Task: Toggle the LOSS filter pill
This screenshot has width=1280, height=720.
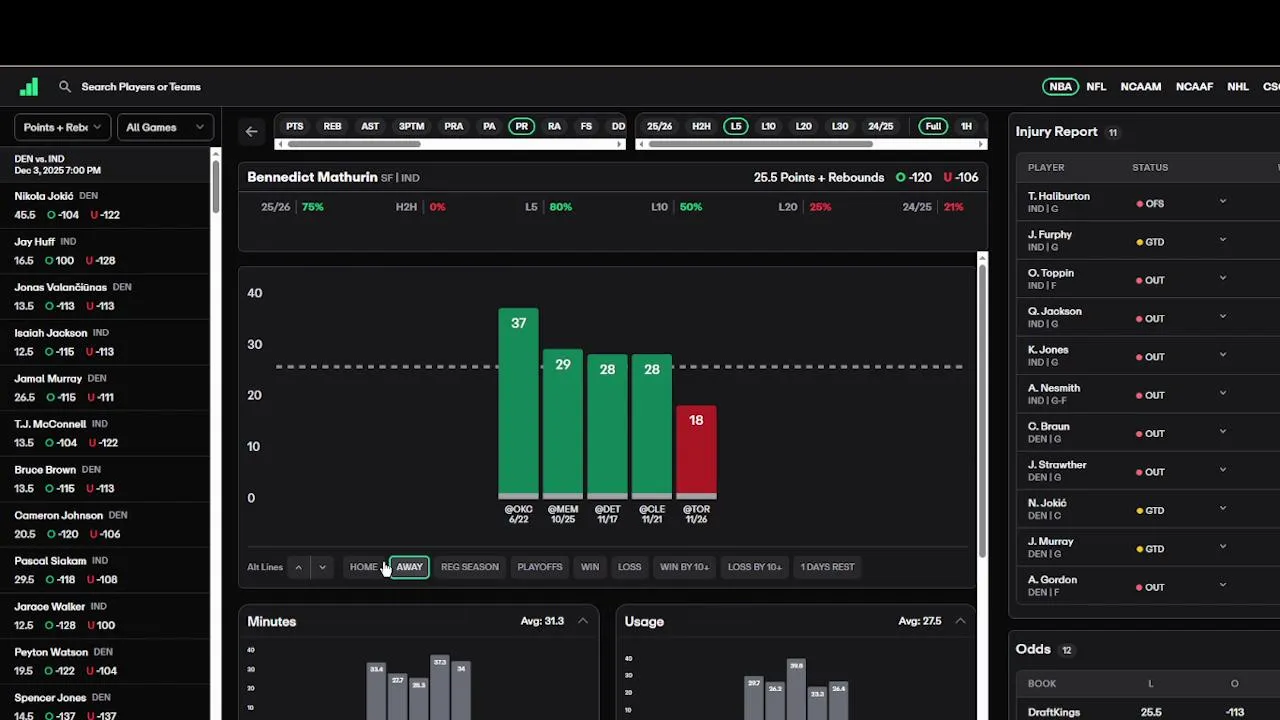Action: point(630,567)
